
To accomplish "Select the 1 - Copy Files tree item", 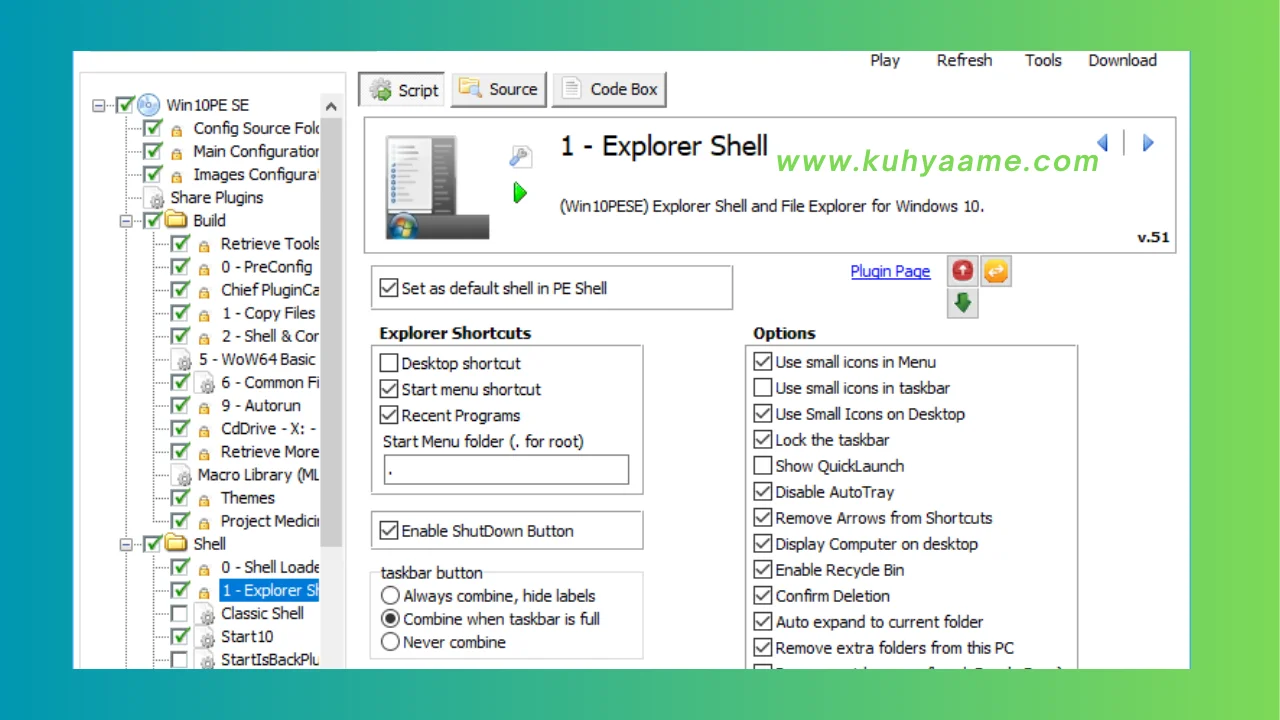I will tap(268, 313).
